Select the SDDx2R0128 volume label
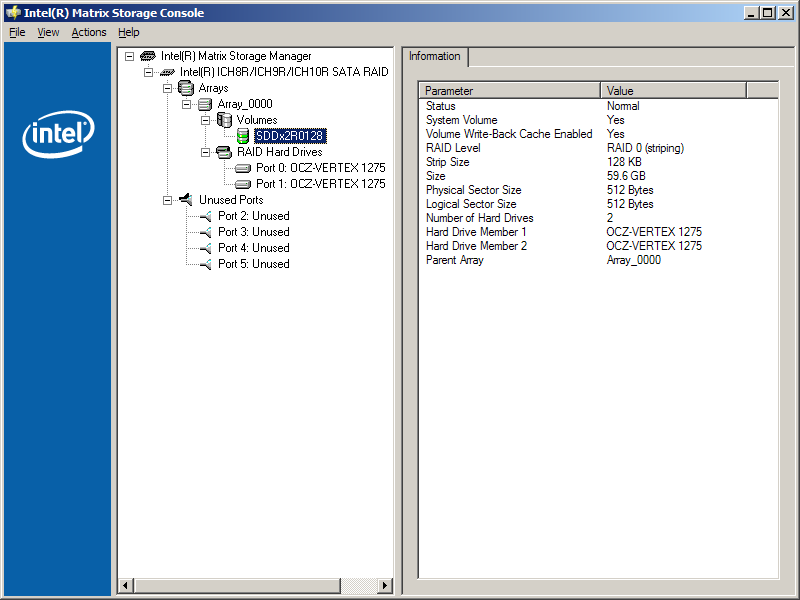This screenshot has height=600, width=800. tap(289, 136)
